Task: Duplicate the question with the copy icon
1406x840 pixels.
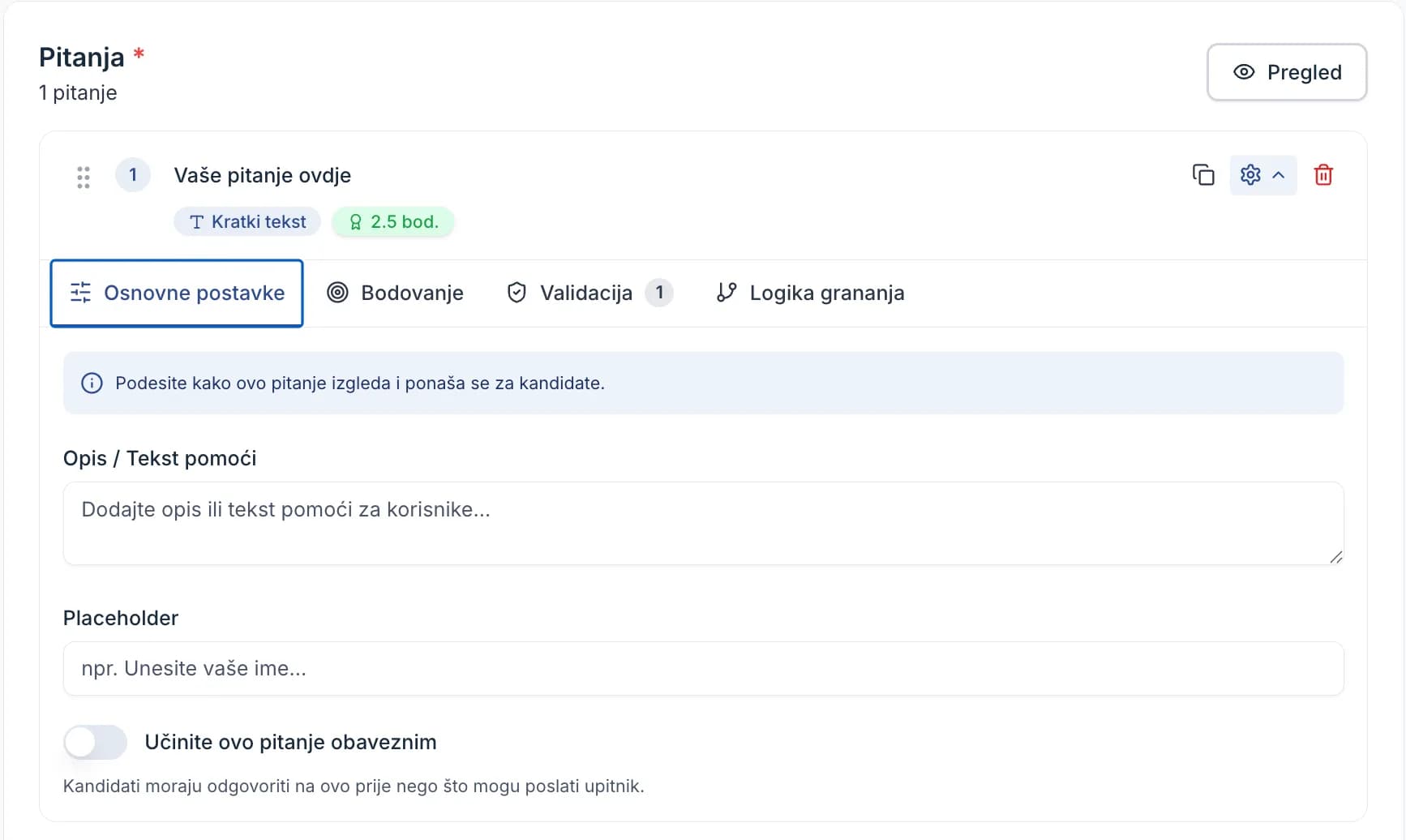Action: (x=1203, y=175)
